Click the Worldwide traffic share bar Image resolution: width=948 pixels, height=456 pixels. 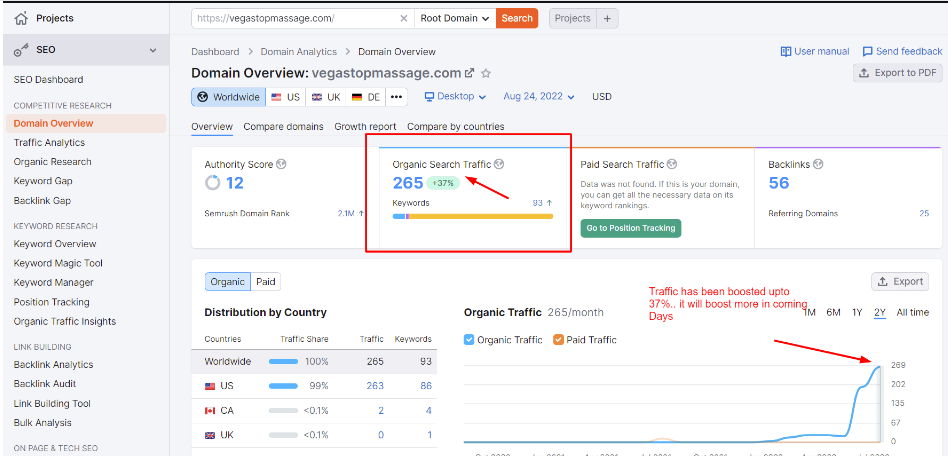(284, 362)
